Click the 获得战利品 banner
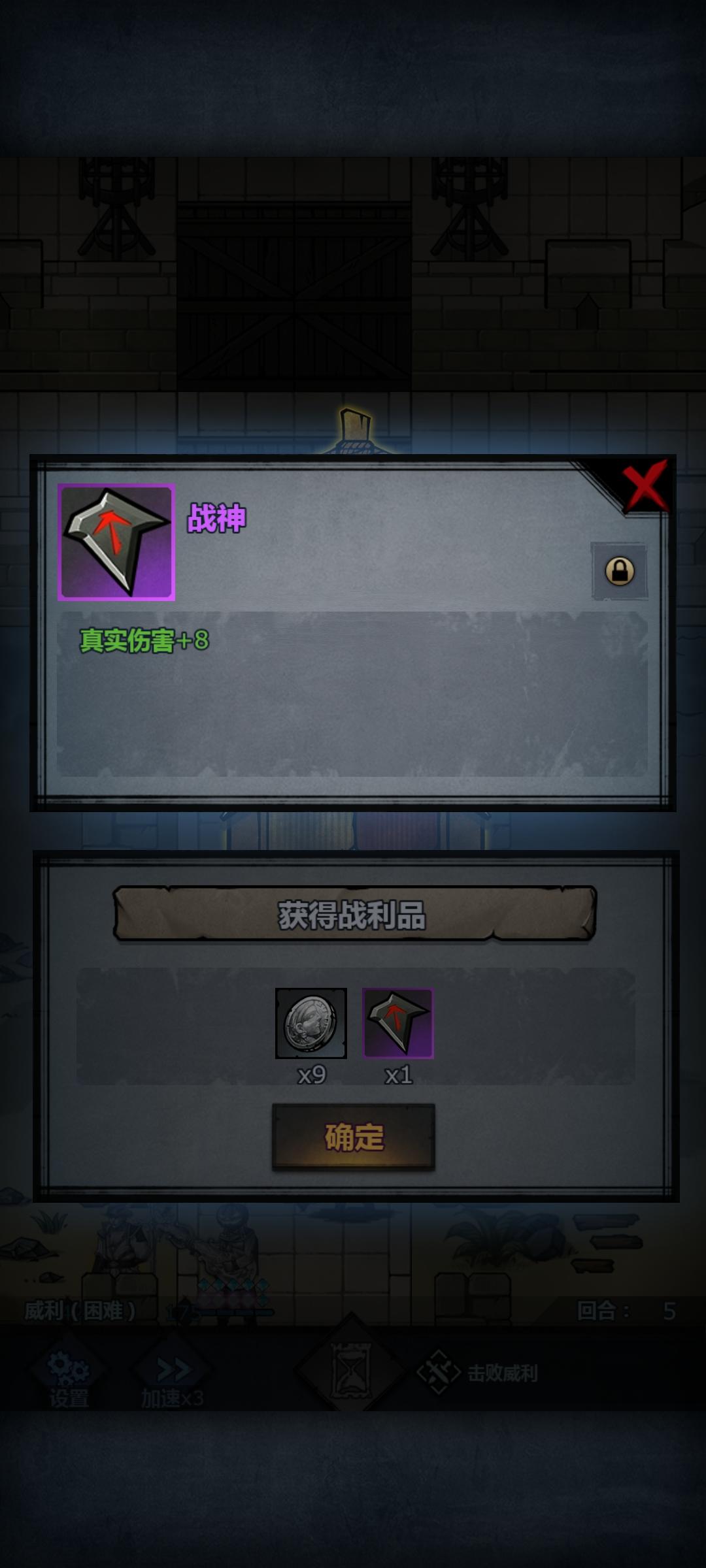This screenshot has width=706, height=1568. pyautogui.click(x=354, y=914)
